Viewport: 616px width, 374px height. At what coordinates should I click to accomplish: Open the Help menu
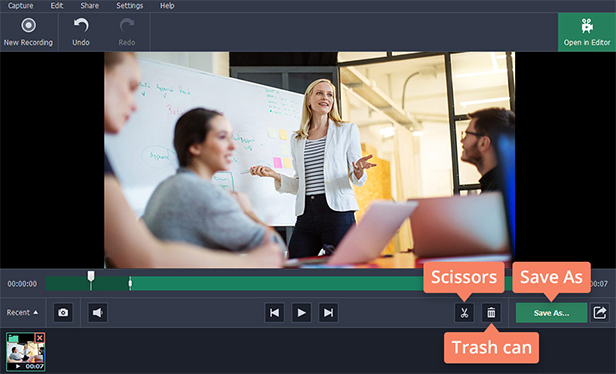(167, 6)
